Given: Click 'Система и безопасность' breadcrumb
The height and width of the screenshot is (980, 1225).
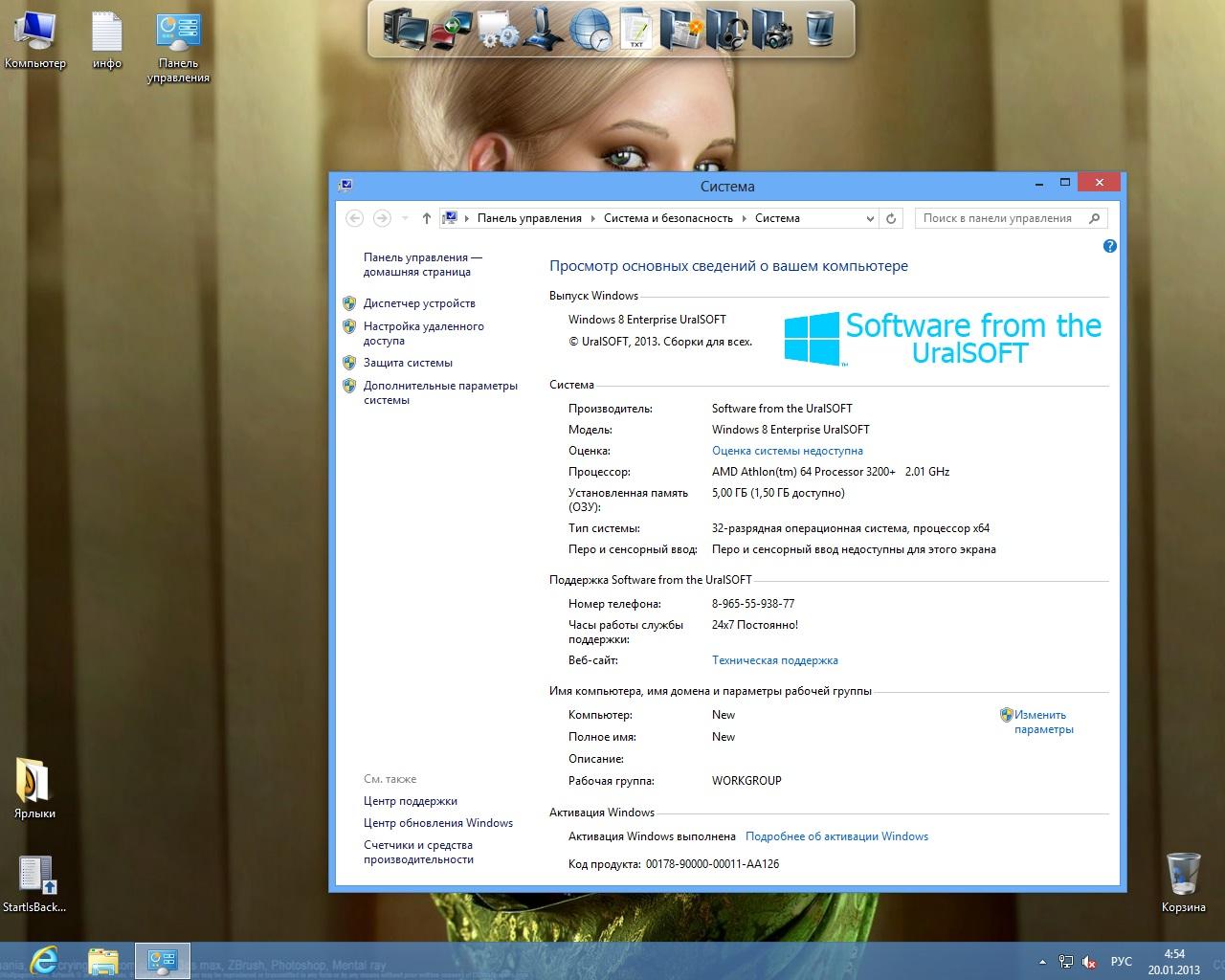Looking at the screenshot, I should point(668,218).
